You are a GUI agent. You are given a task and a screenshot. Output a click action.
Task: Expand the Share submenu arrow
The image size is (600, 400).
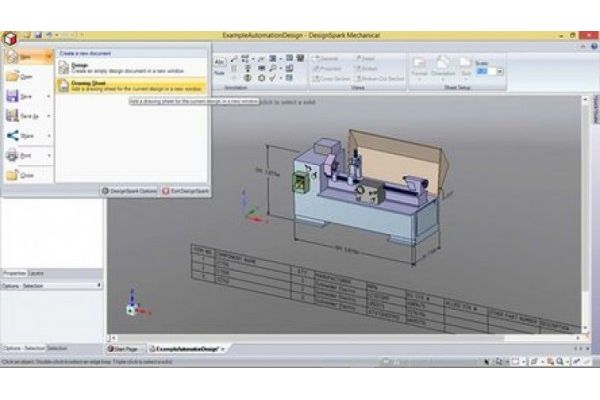49,136
